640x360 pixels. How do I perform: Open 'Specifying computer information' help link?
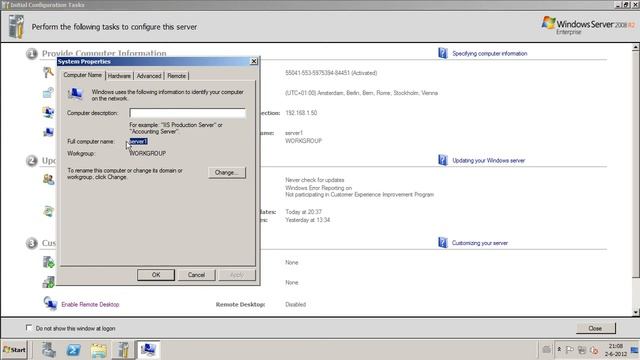click(x=489, y=53)
